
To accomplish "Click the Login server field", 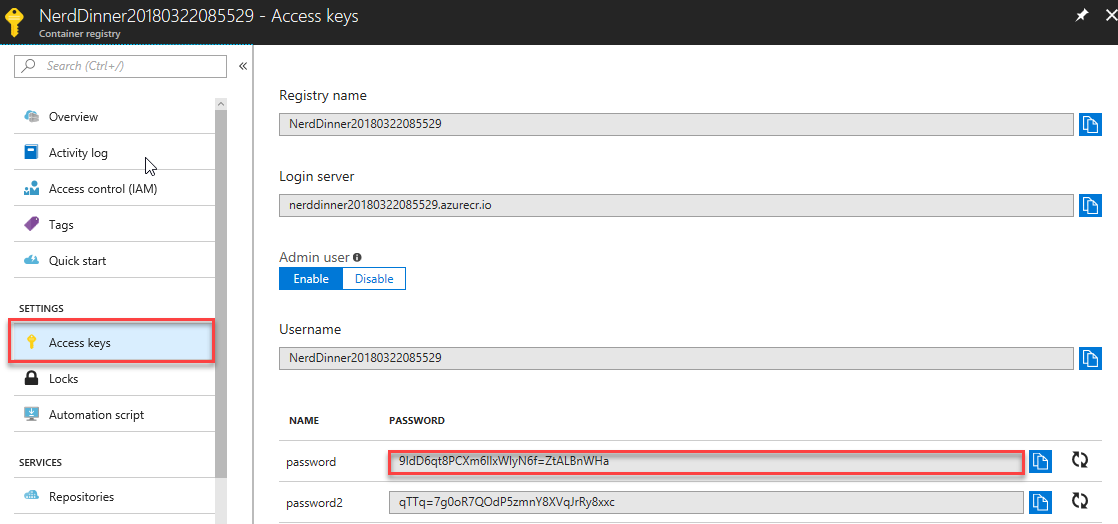I will [x=676, y=205].
